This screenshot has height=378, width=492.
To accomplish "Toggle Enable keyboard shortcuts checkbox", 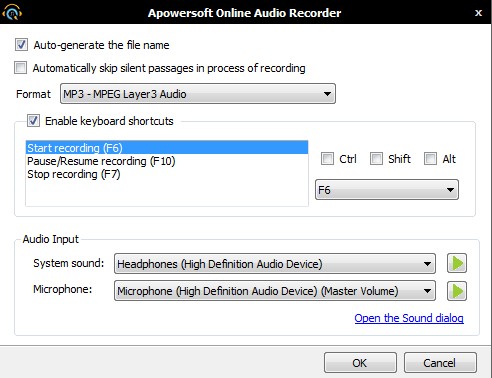I will point(33,121).
